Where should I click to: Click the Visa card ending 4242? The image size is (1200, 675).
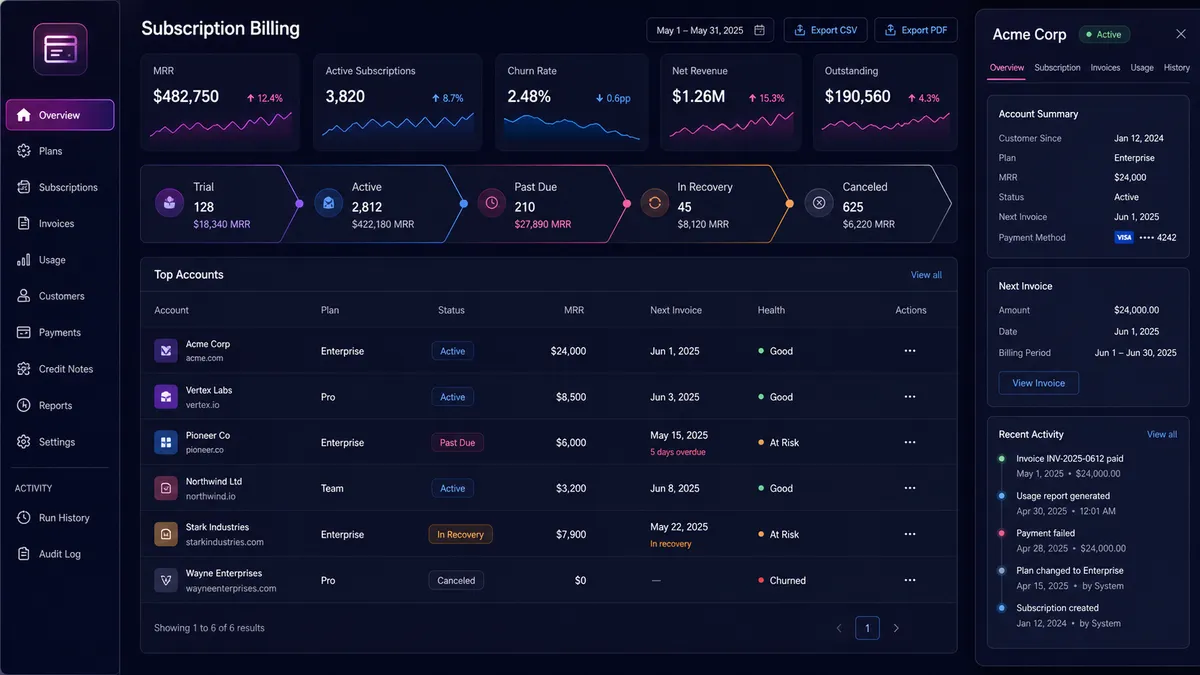[1145, 238]
